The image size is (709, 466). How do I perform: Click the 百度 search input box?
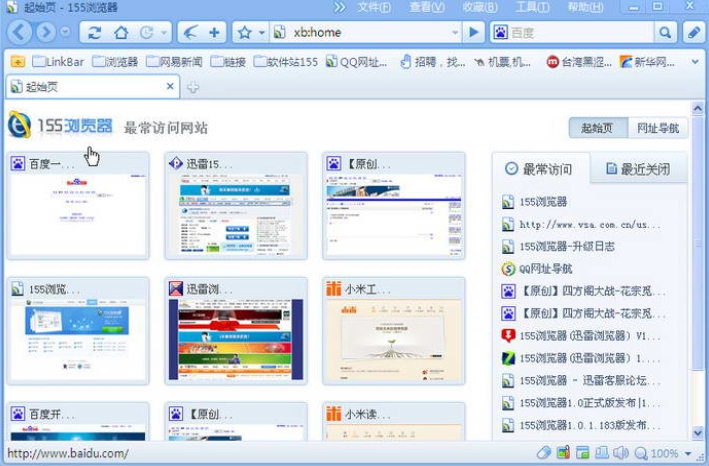click(x=581, y=33)
